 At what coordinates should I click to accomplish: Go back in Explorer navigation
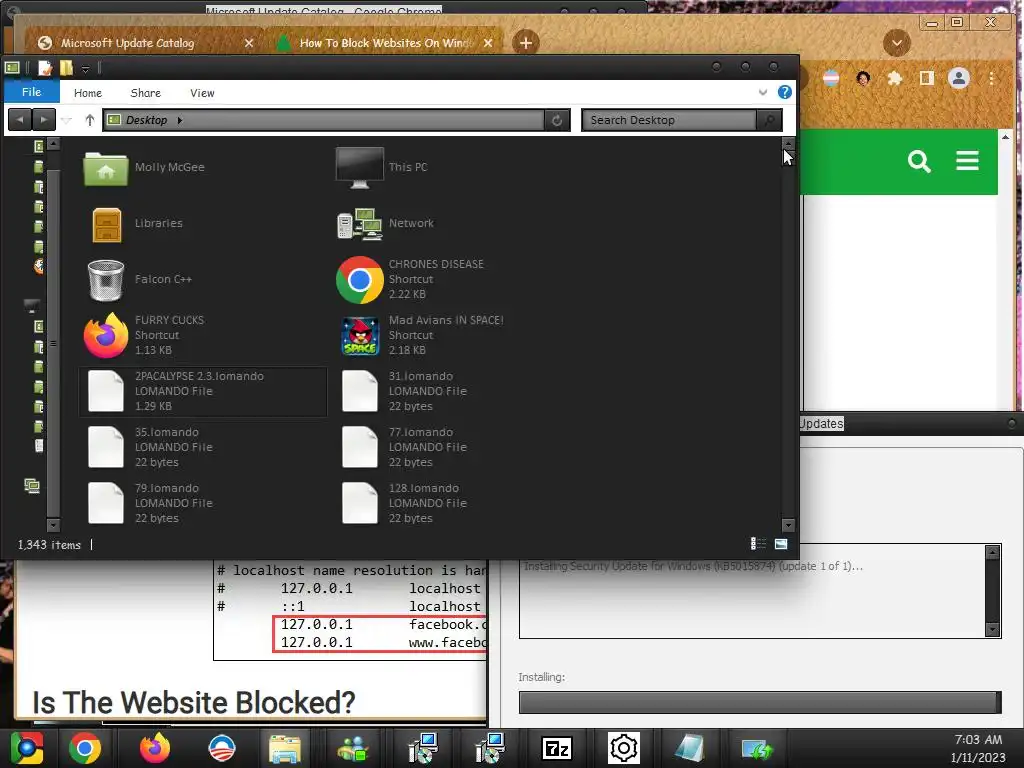point(20,120)
